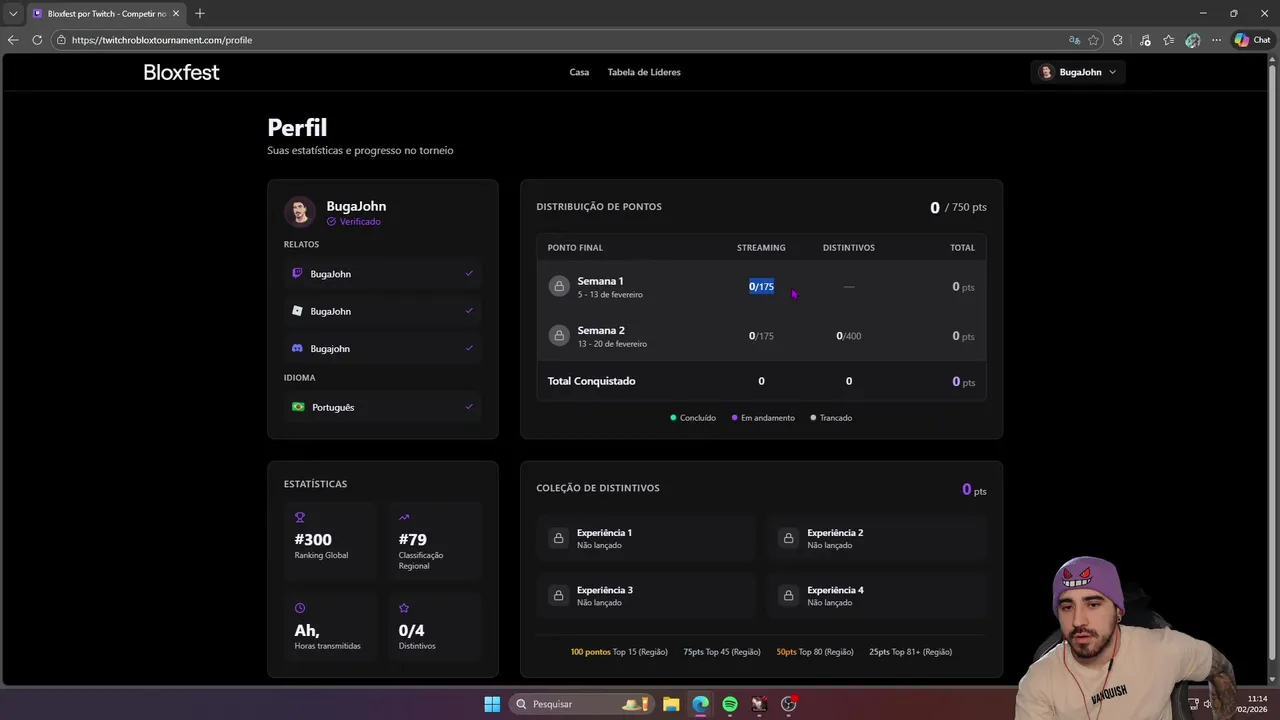The width and height of the screenshot is (1280, 720).
Task: Click Total Conquistado label
Action: click(591, 381)
